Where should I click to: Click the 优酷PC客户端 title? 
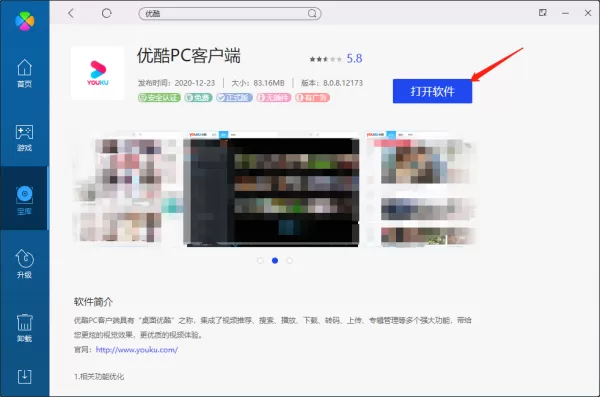tap(189, 56)
